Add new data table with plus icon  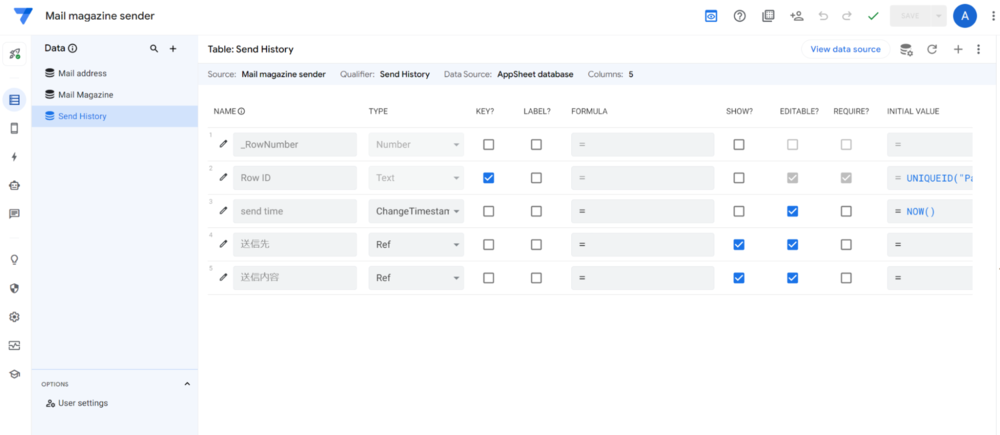coord(173,48)
